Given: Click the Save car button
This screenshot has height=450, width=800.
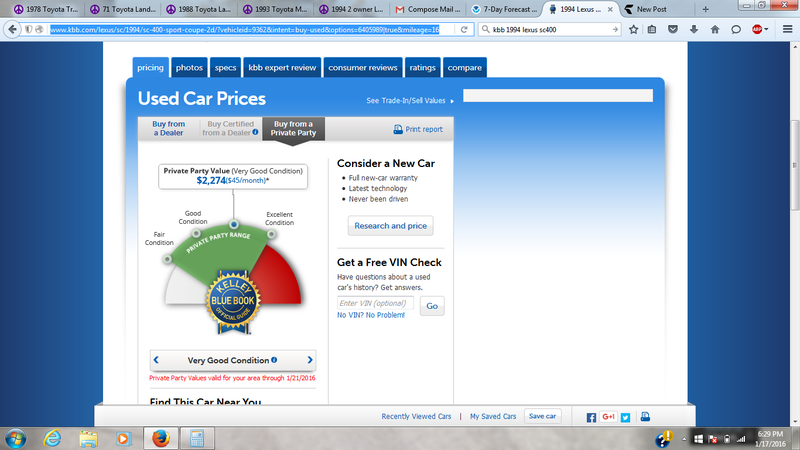Looking at the screenshot, I should tap(542, 416).
